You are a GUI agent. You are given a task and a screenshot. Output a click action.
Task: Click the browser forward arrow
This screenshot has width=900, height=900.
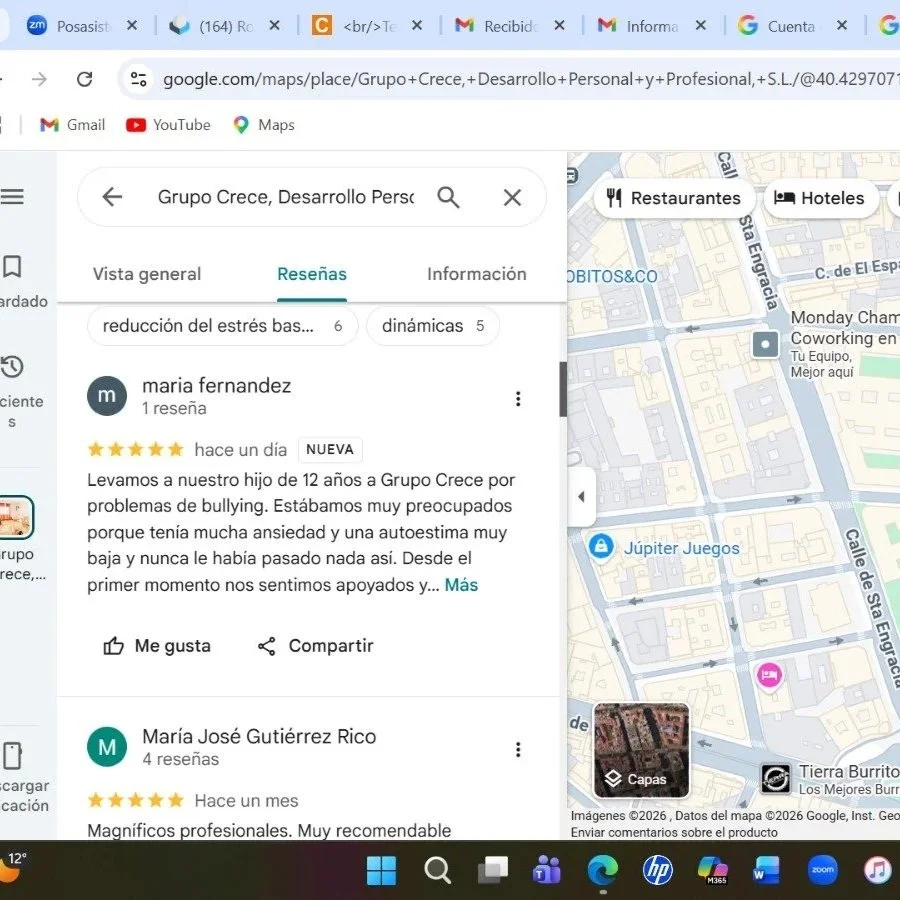pos(40,79)
